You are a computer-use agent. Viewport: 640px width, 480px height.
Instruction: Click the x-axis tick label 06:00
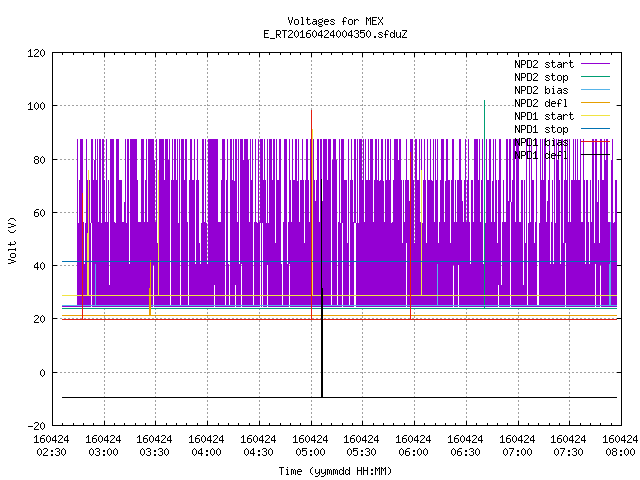413,452
